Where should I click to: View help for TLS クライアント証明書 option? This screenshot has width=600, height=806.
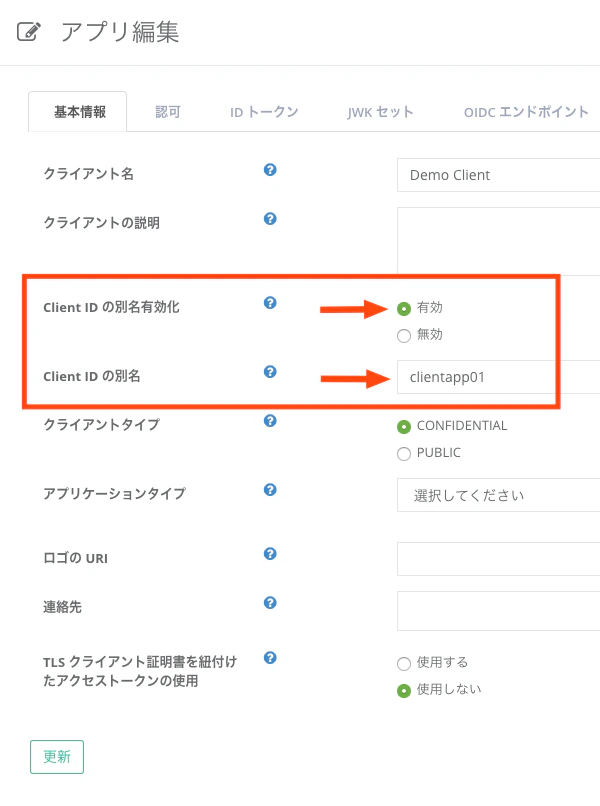coord(269,658)
